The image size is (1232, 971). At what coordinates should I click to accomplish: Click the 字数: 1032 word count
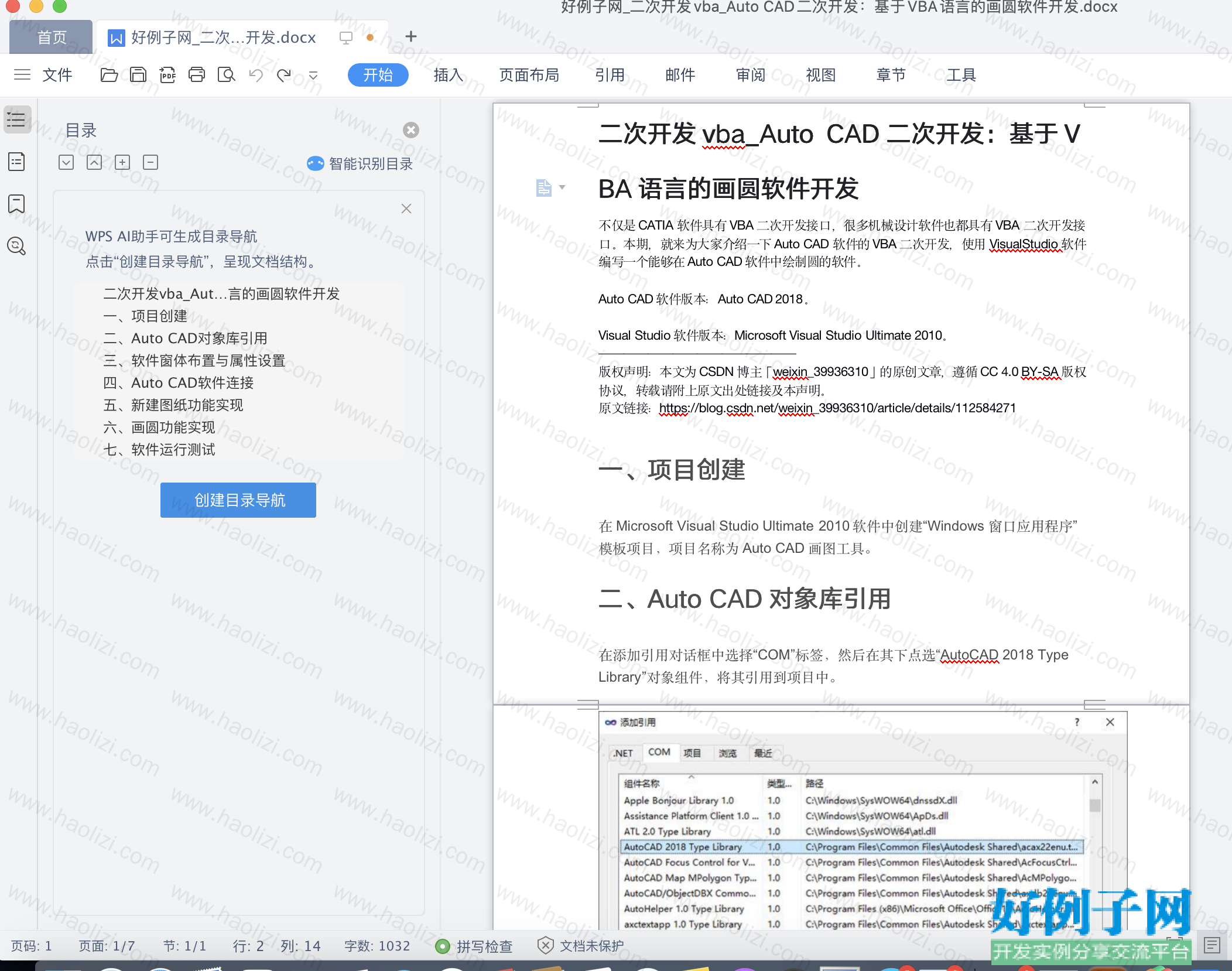coord(377,946)
